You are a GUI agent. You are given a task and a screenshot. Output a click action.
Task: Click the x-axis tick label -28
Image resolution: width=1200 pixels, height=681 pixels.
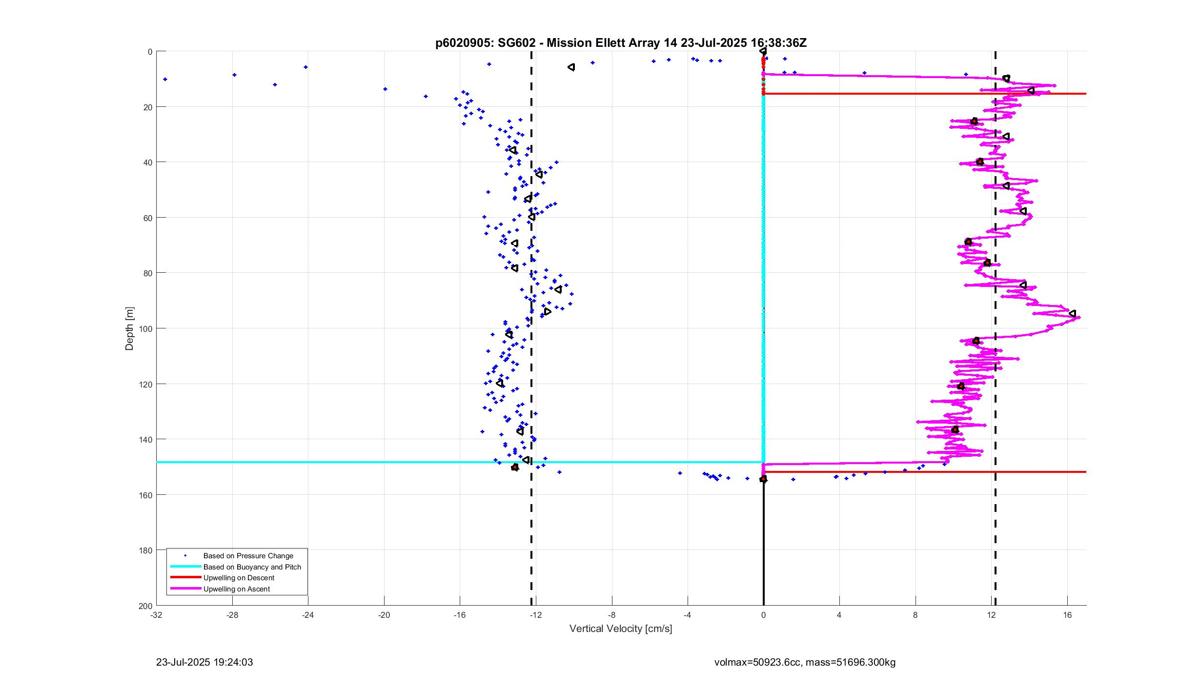[232, 615]
